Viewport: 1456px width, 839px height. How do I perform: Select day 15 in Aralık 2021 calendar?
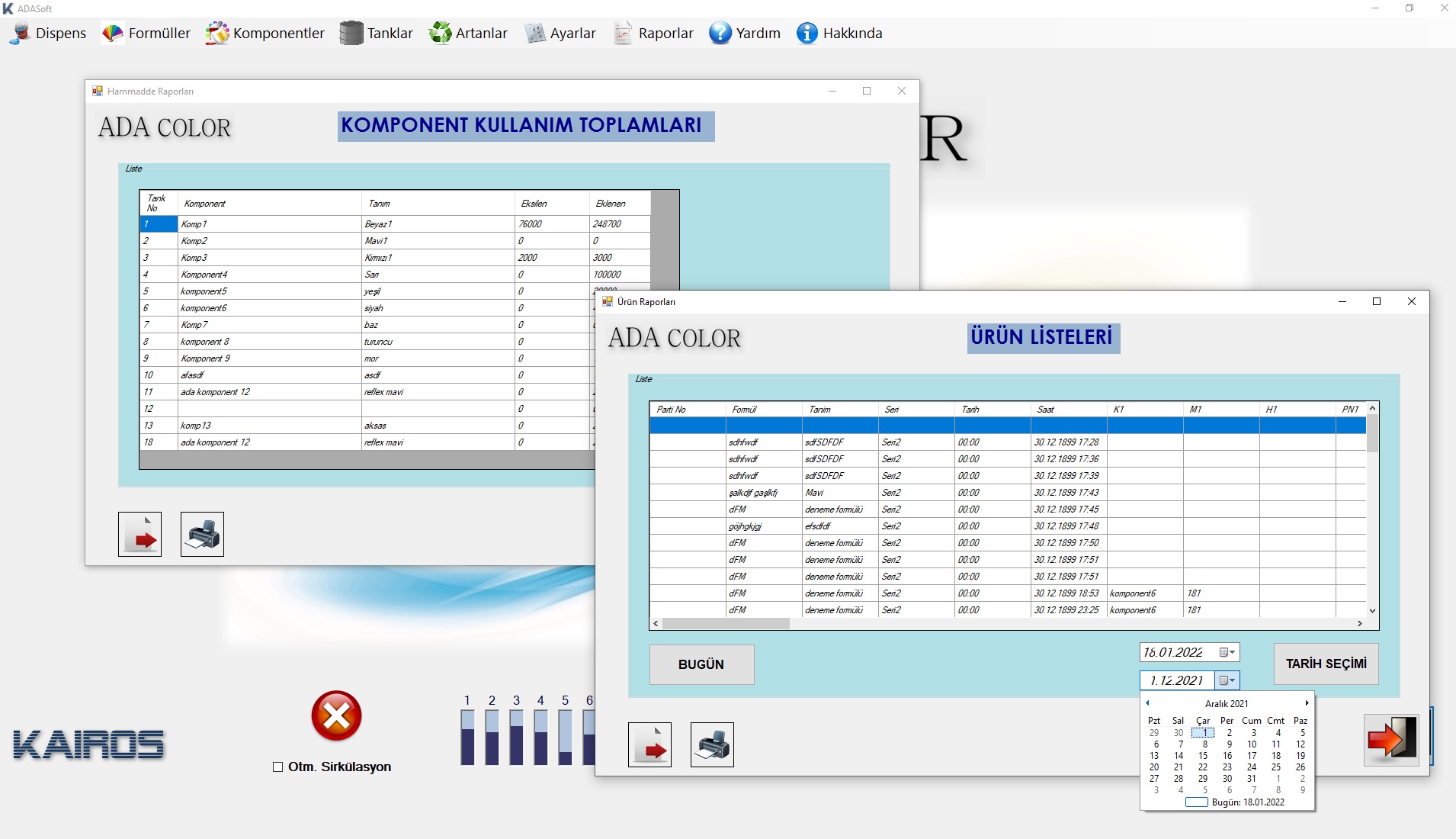tap(1203, 756)
